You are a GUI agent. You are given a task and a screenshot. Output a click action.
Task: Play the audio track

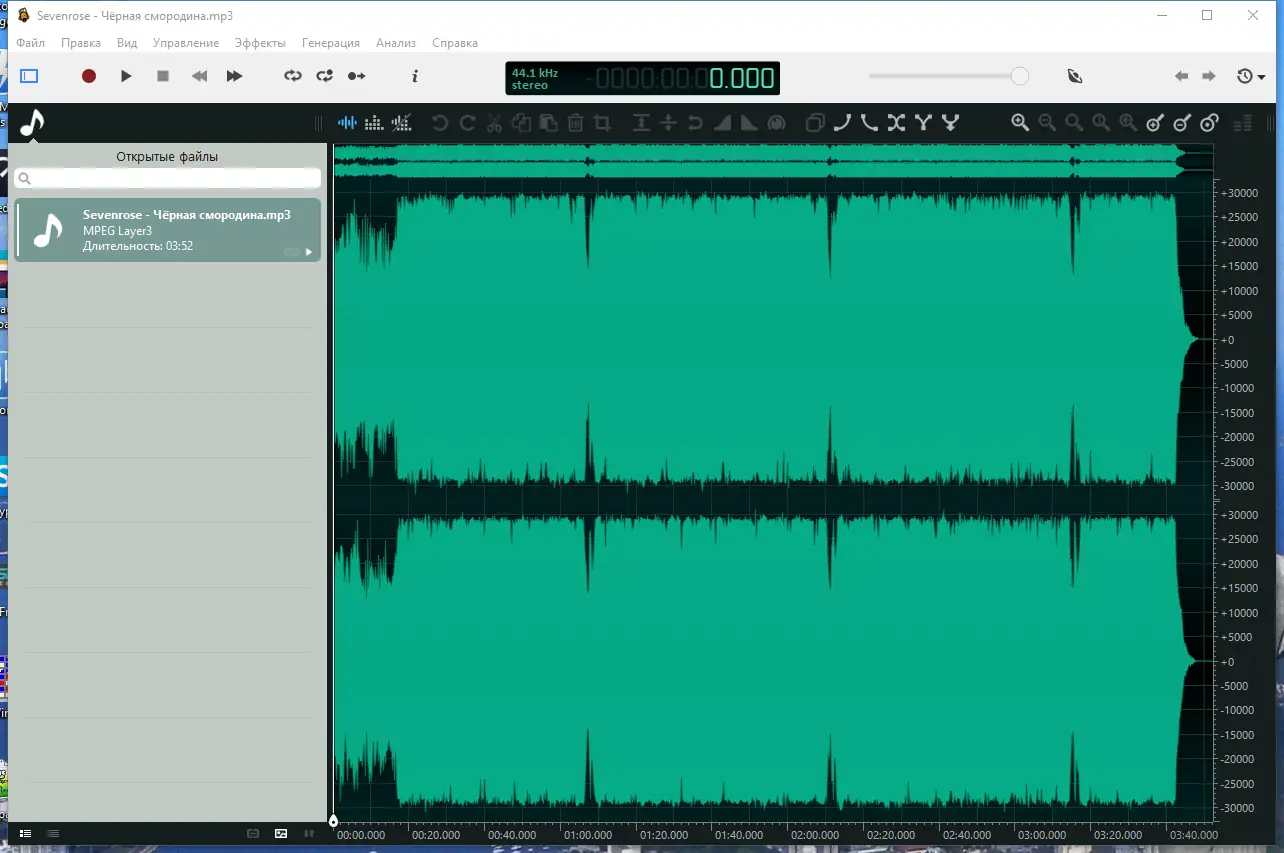[126, 76]
